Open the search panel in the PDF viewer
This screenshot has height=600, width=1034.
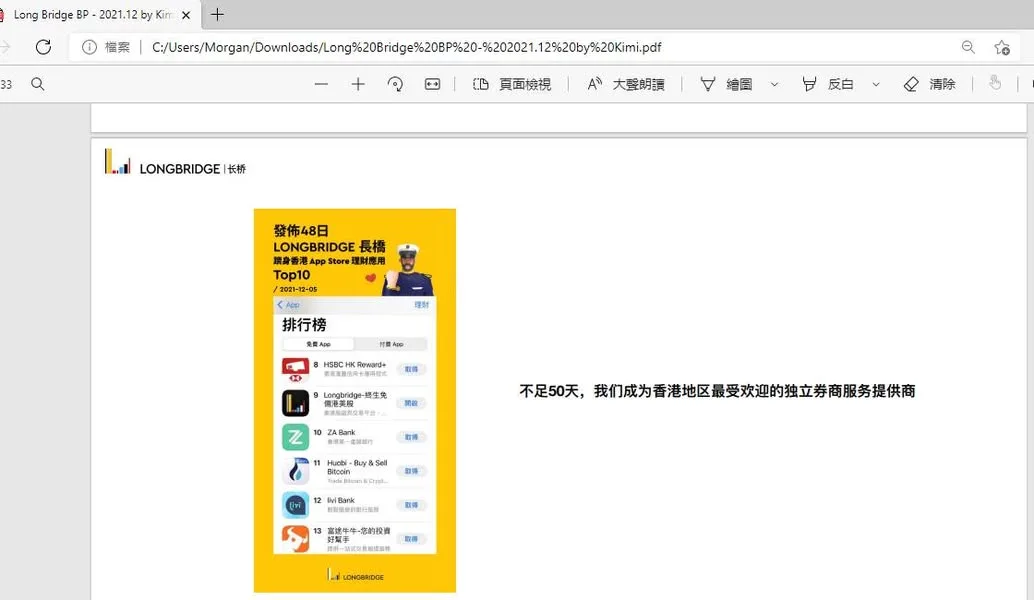coord(37,84)
